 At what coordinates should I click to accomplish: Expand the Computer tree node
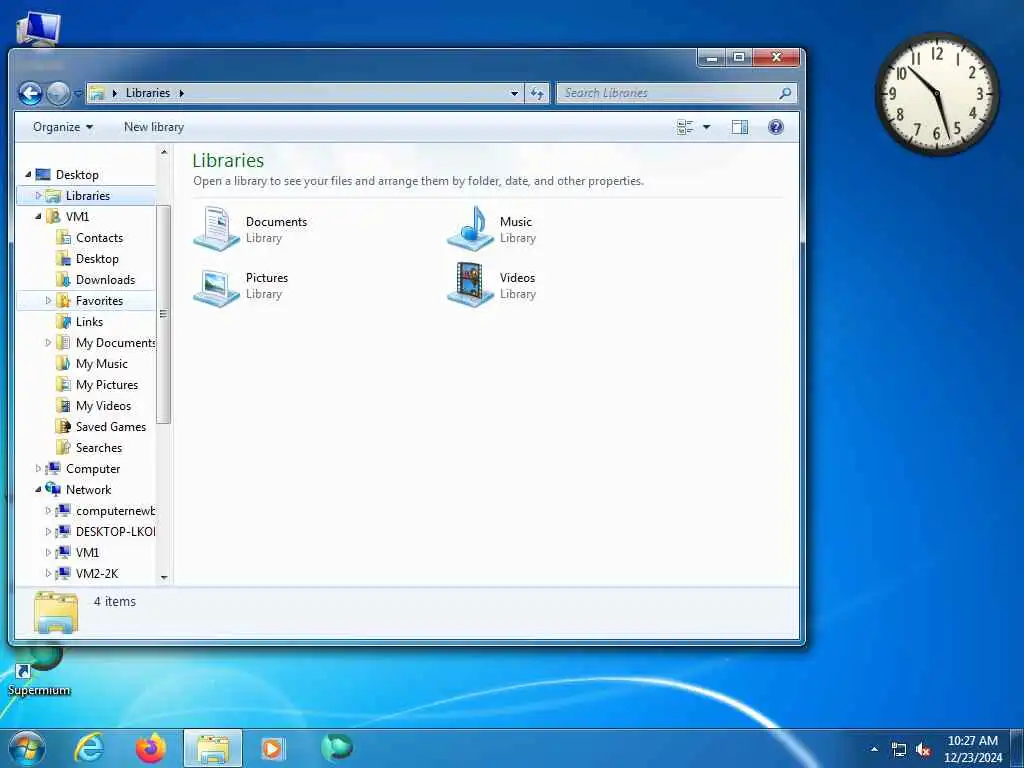[38, 468]
